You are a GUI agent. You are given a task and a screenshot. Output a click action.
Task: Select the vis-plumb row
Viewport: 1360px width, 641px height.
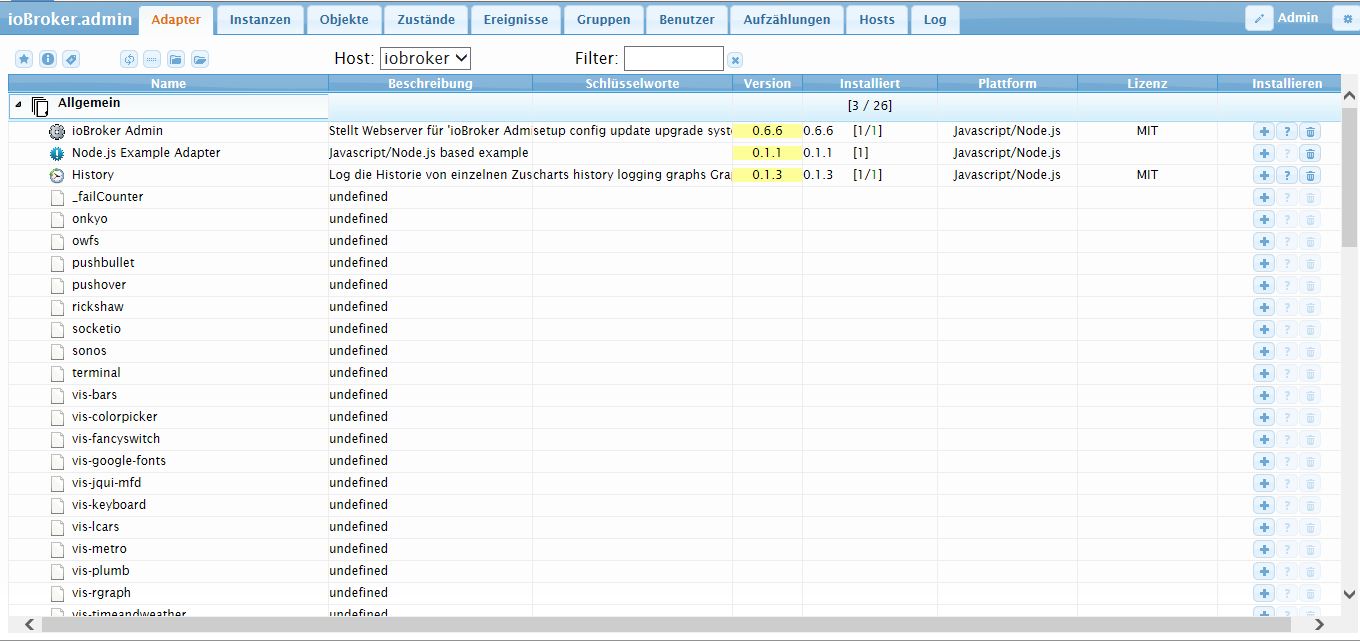click(x=674, y=571)
